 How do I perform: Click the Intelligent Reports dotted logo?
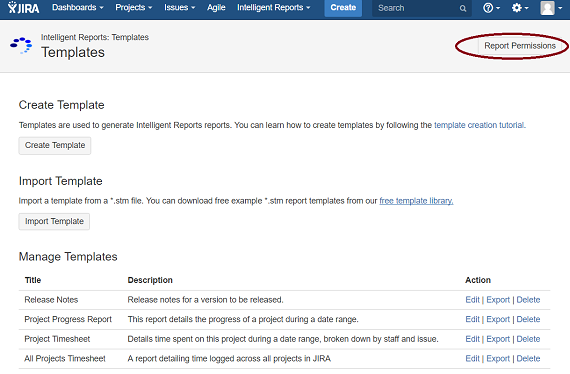[x=21, y=45]
